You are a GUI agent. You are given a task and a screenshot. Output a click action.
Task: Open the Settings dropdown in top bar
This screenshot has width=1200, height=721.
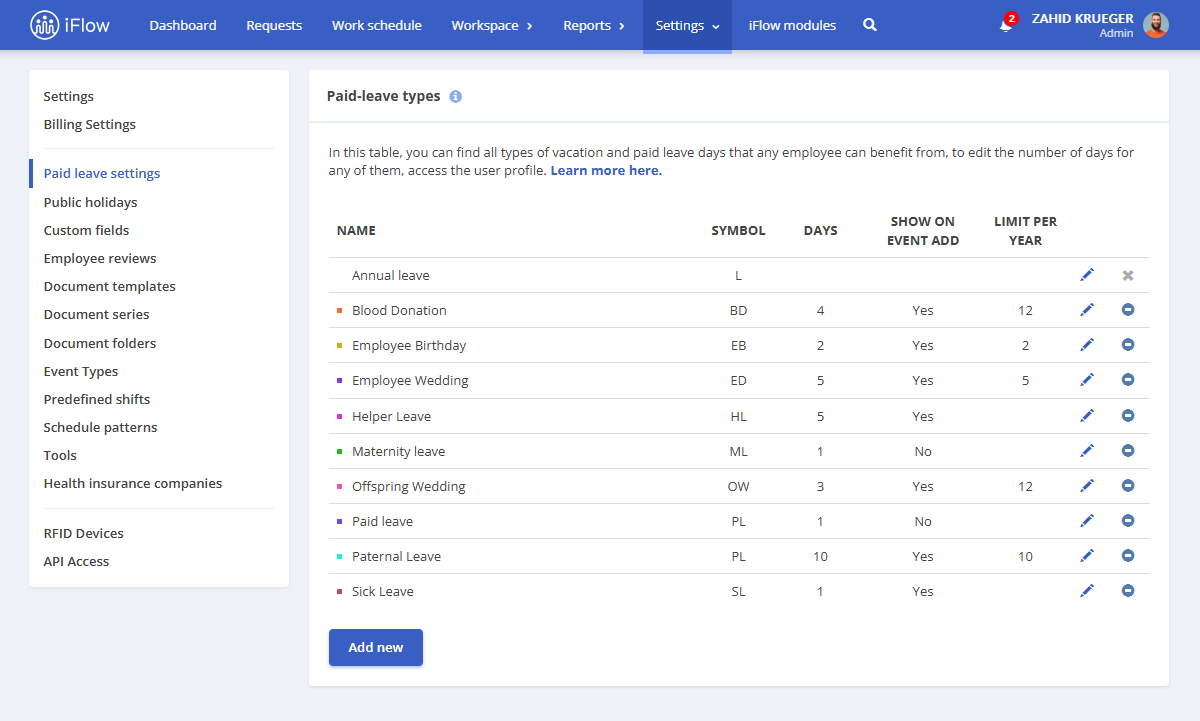pos(687,25)
